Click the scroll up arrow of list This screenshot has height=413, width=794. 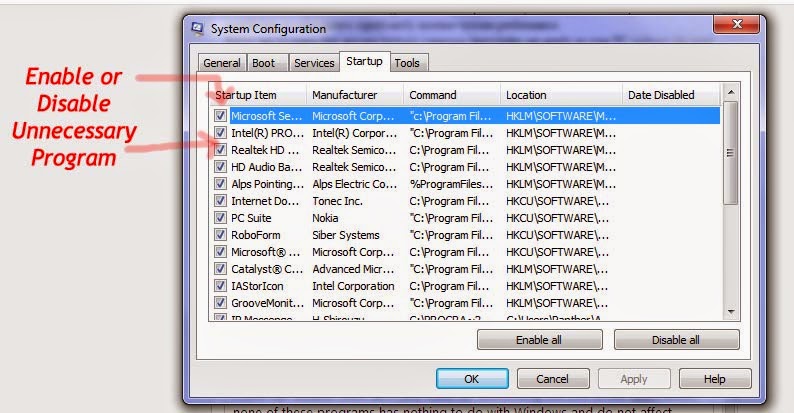(730, 92)
